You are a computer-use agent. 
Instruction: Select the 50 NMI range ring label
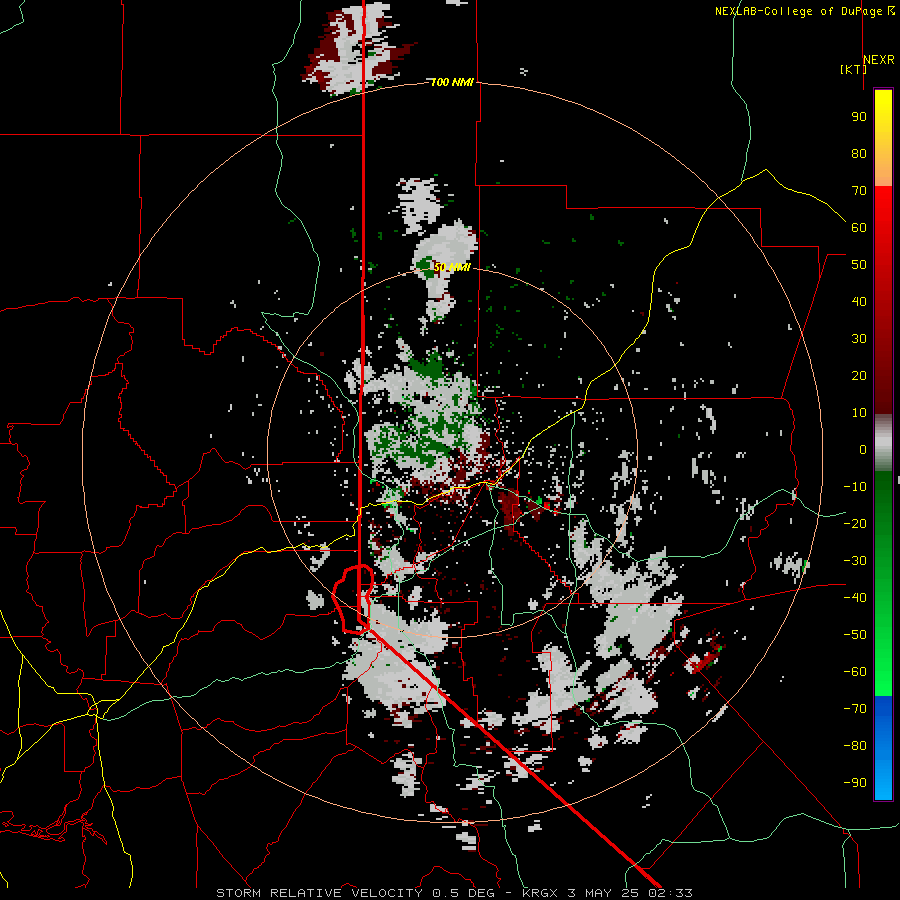[x=452, y=267]
